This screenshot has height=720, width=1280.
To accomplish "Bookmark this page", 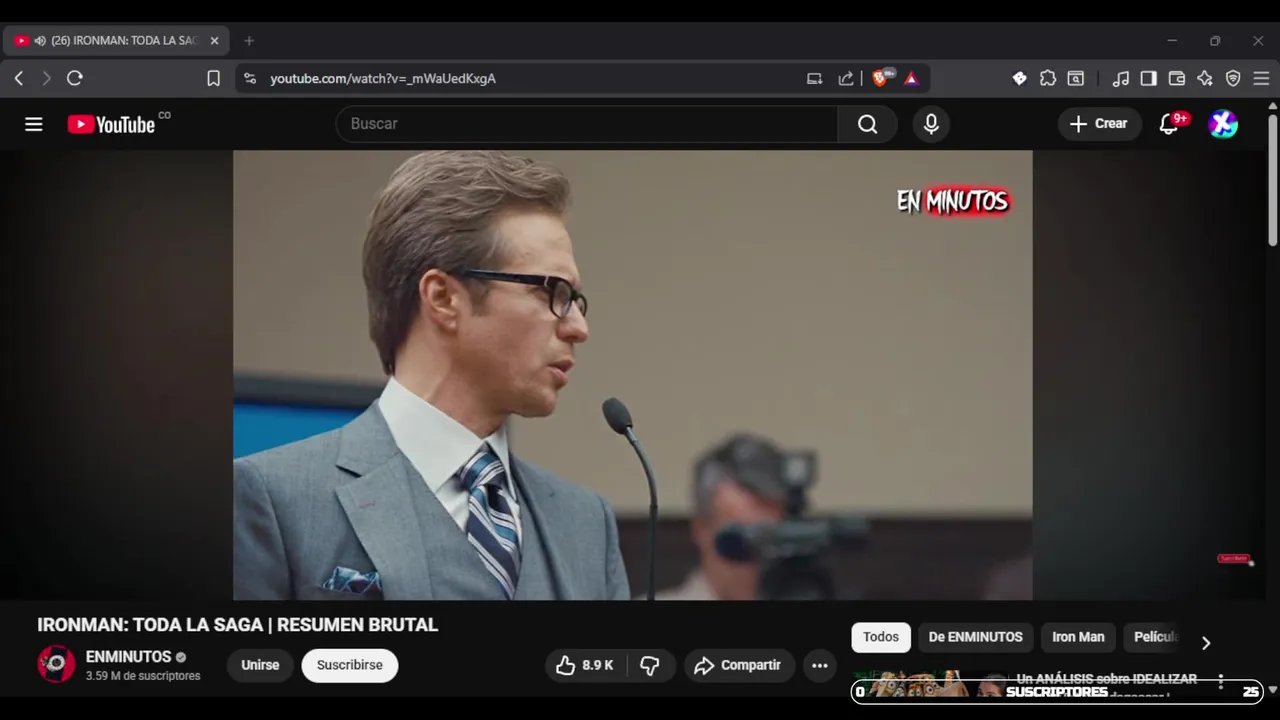I will pos(213,78).
